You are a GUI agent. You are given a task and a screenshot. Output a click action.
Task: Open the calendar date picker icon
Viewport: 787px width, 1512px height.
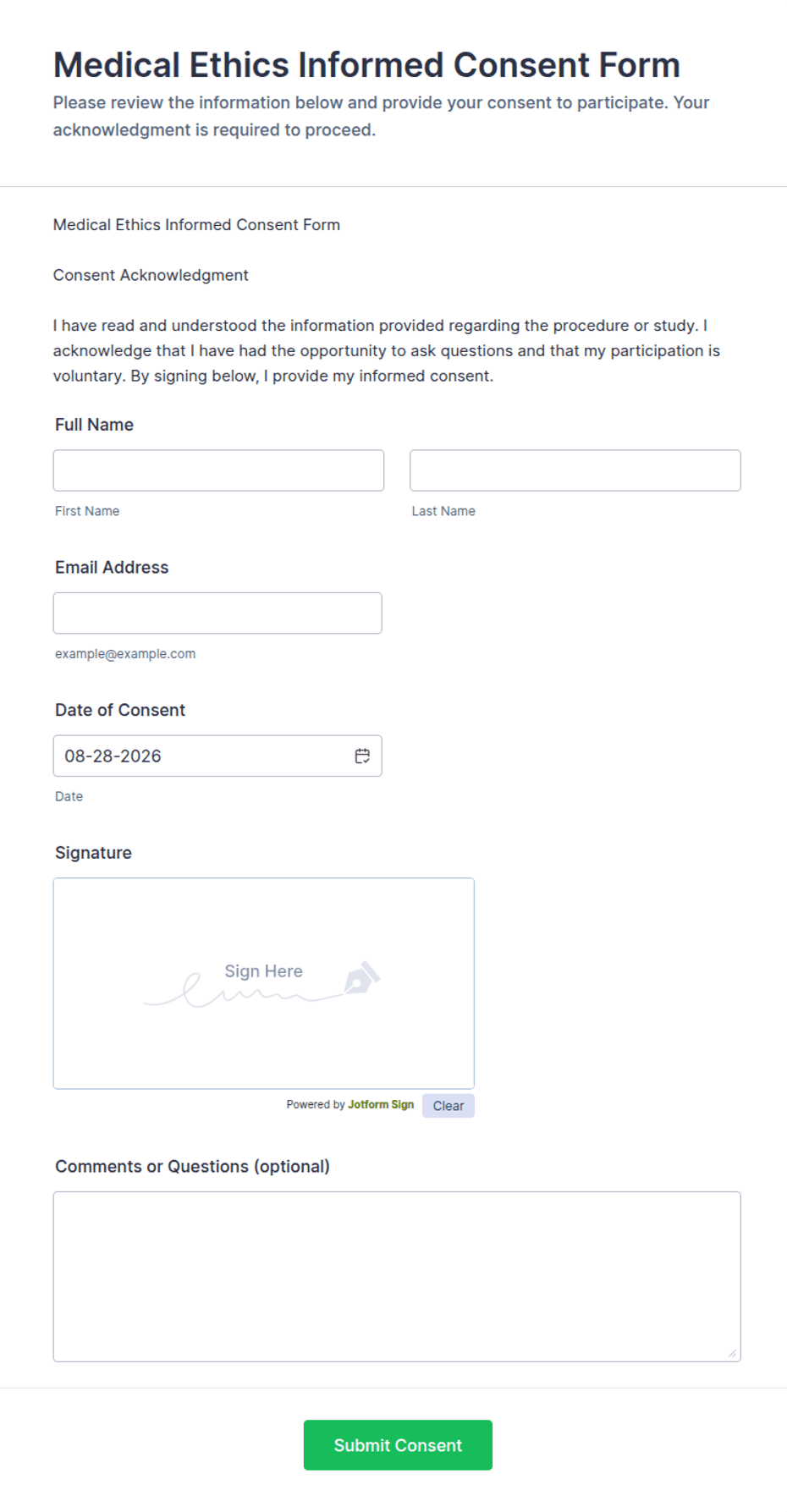click(x=362, y=756)
